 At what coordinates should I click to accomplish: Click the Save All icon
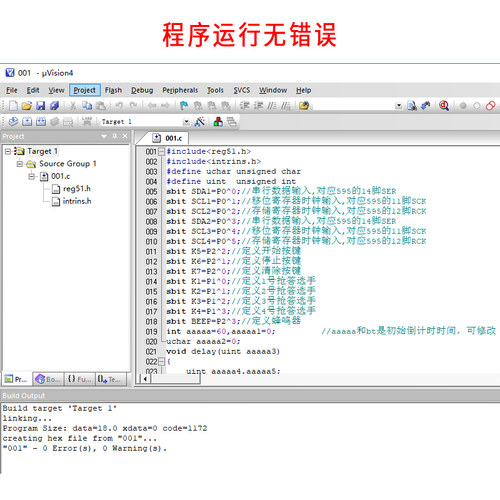(x=54, y=106)
